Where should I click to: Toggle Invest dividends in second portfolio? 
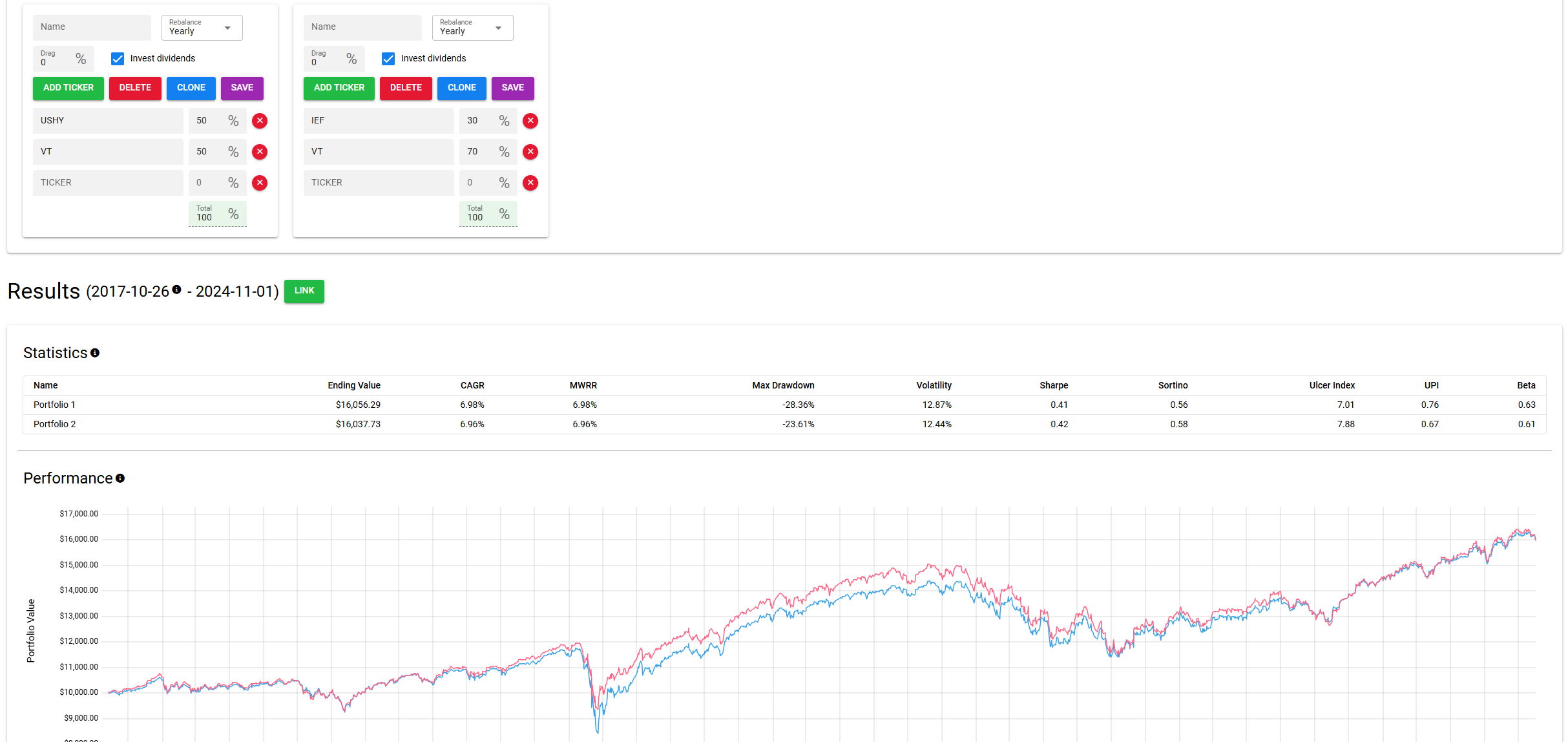pos(388,59)
